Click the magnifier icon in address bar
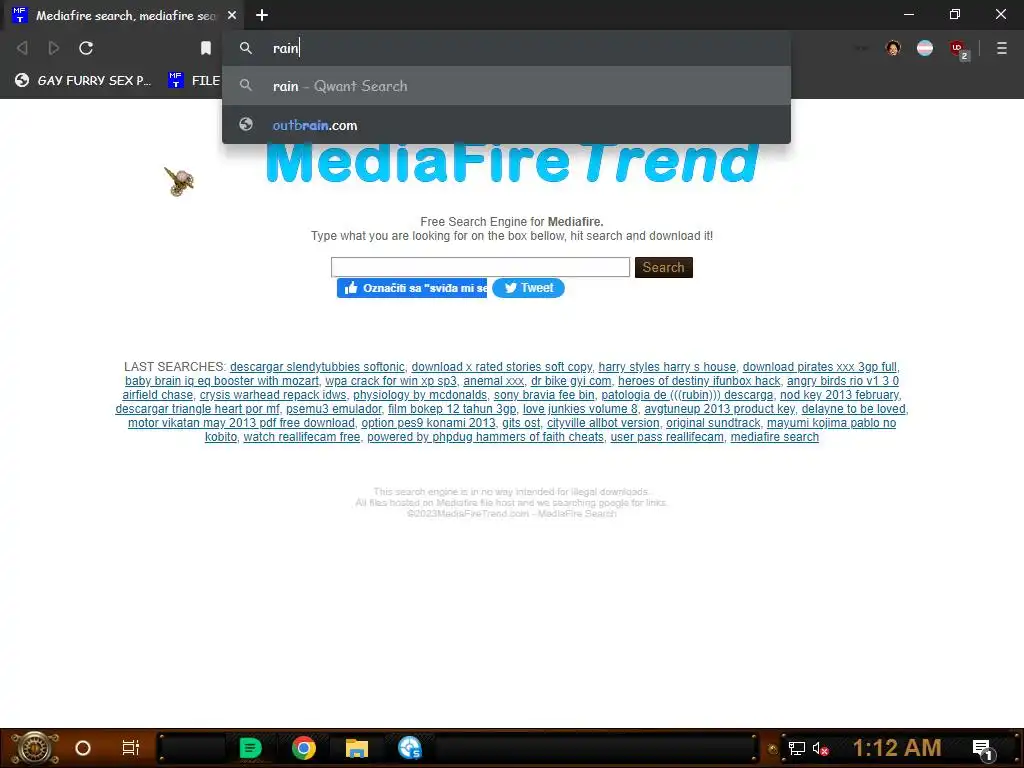This screenshot has height=768, width=1024. click(x=246, y=48)
